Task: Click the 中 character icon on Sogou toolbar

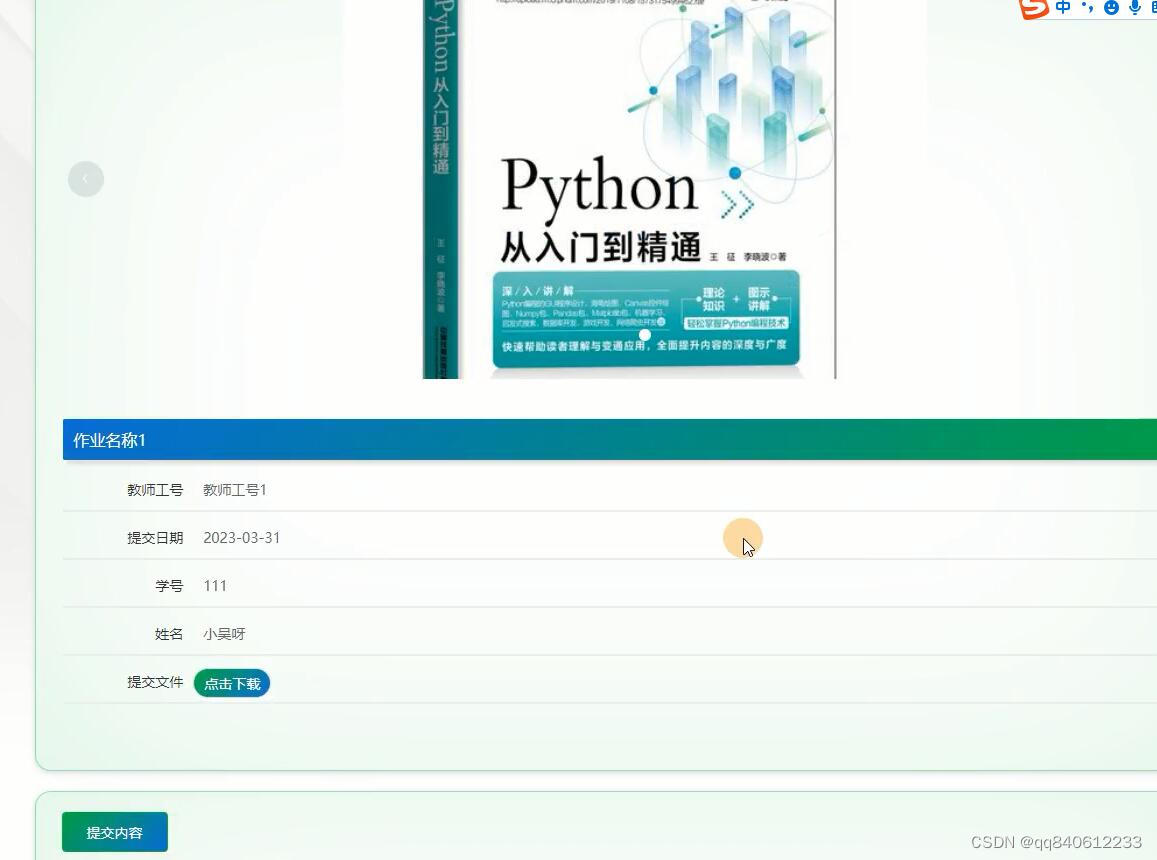Action: coord(1063,8)
